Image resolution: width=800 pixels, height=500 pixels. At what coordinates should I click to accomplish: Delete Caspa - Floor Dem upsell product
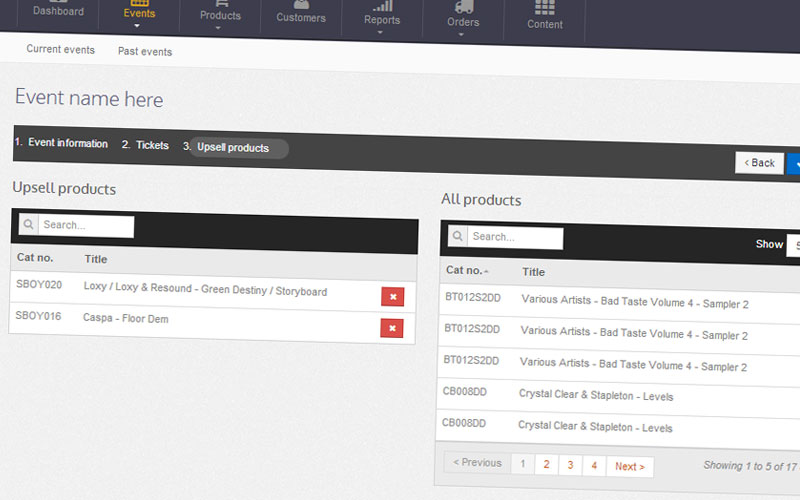(x=392, y=328)
